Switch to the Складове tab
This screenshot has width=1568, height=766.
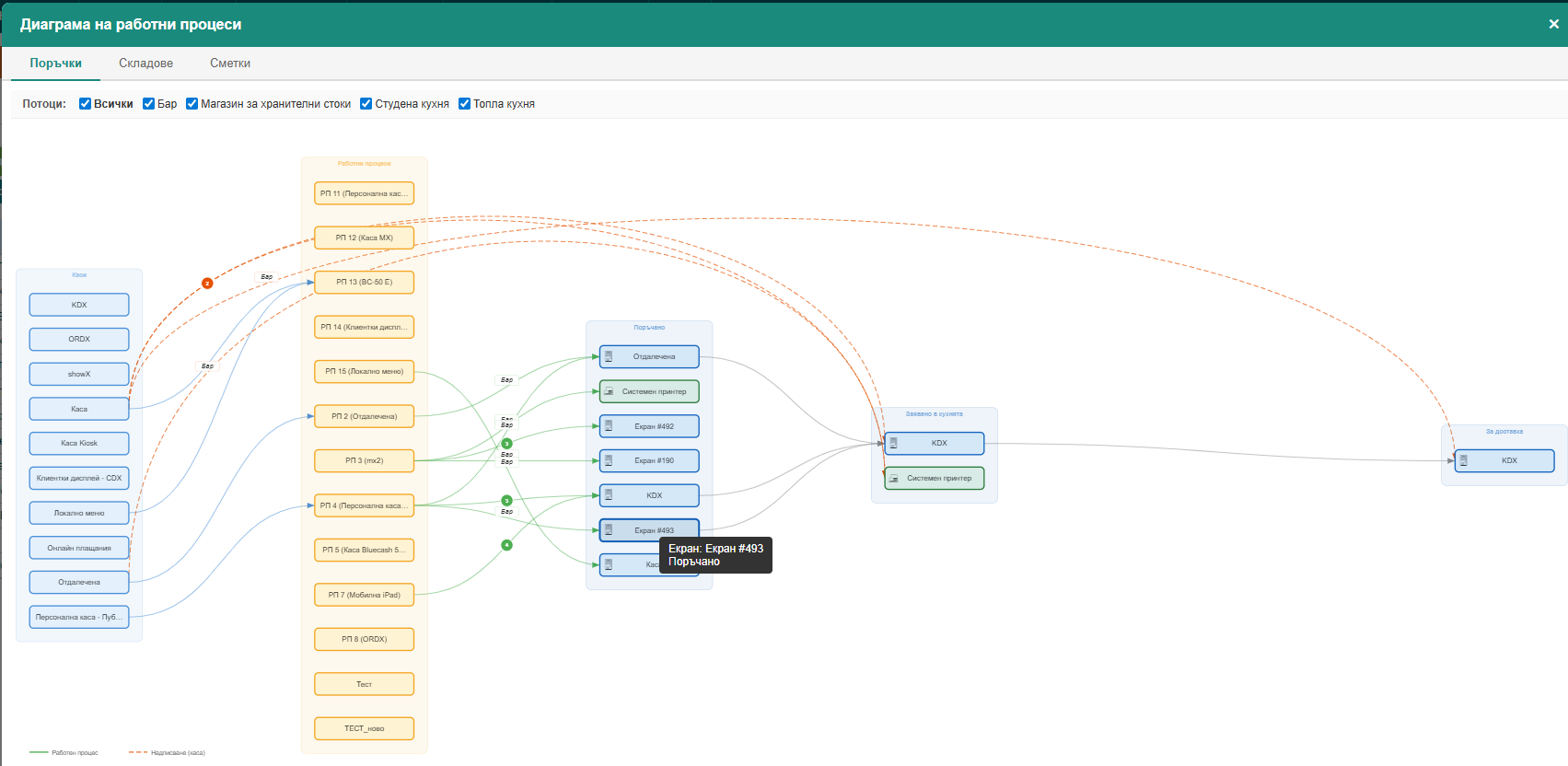[x=145, y=64]
